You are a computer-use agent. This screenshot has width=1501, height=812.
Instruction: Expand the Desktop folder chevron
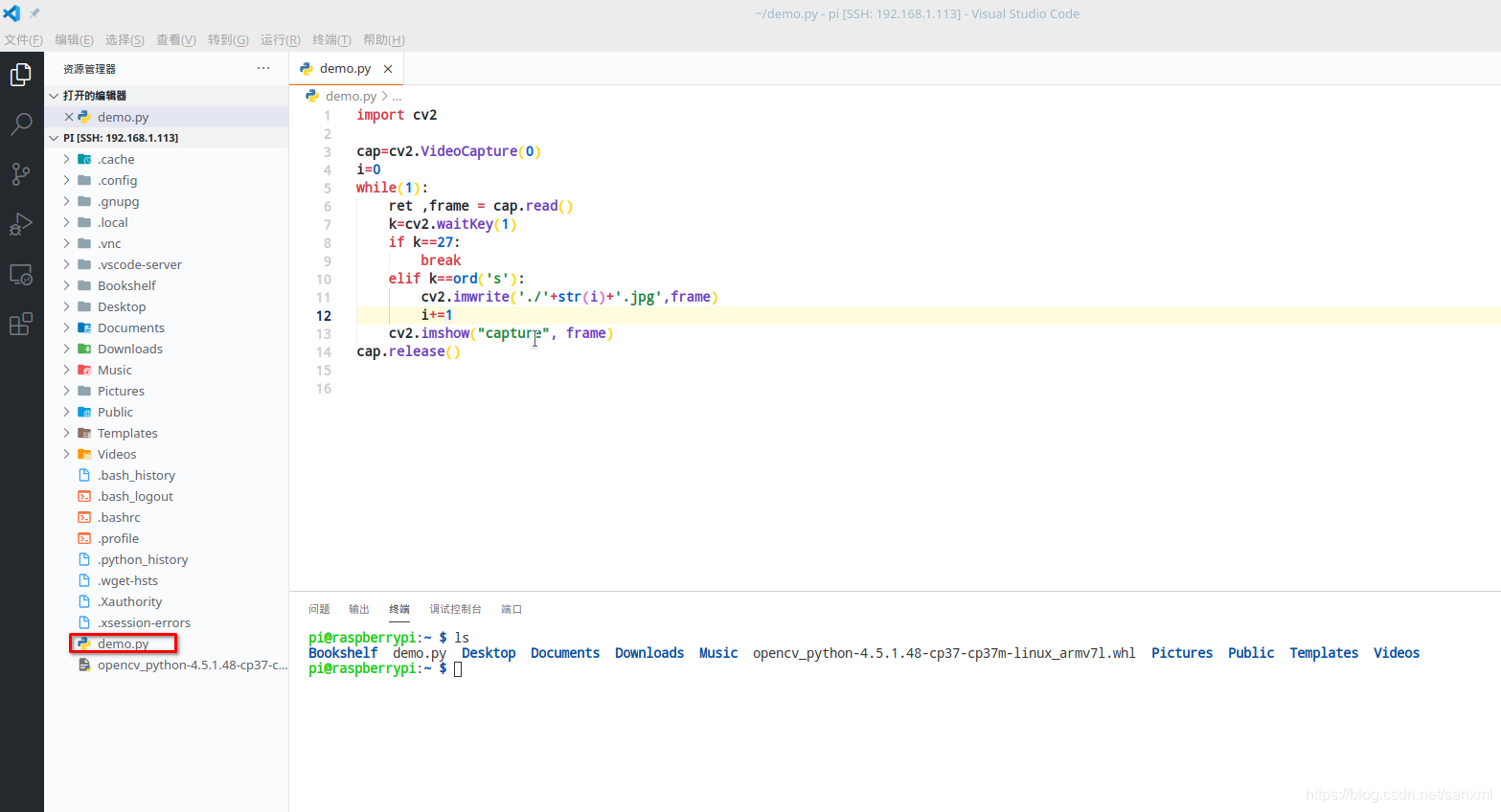click(x=66, y=306)
